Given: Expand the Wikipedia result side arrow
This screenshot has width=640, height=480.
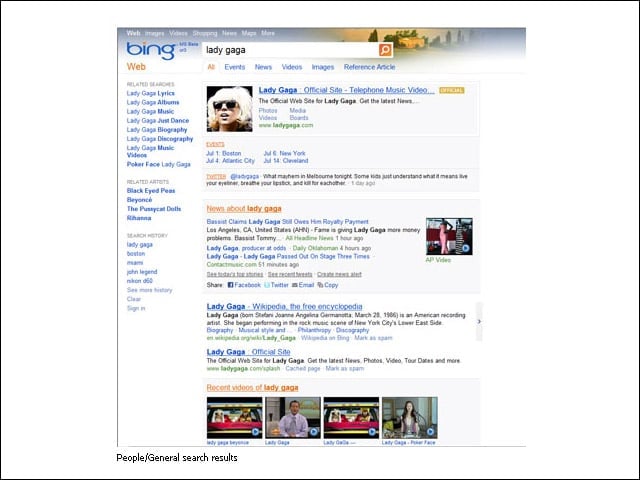Looking at the screenshot, I should (479, 321).
